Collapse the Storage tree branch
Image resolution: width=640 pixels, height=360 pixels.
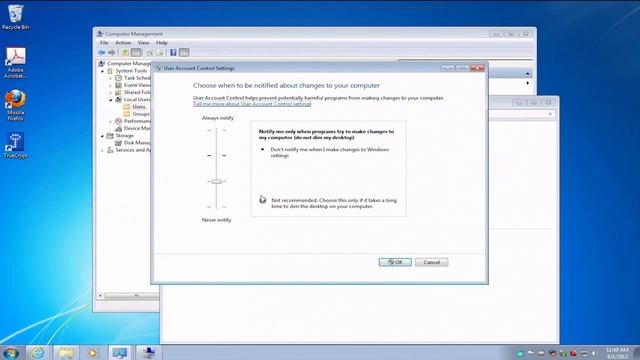click(x=102, y=136)
